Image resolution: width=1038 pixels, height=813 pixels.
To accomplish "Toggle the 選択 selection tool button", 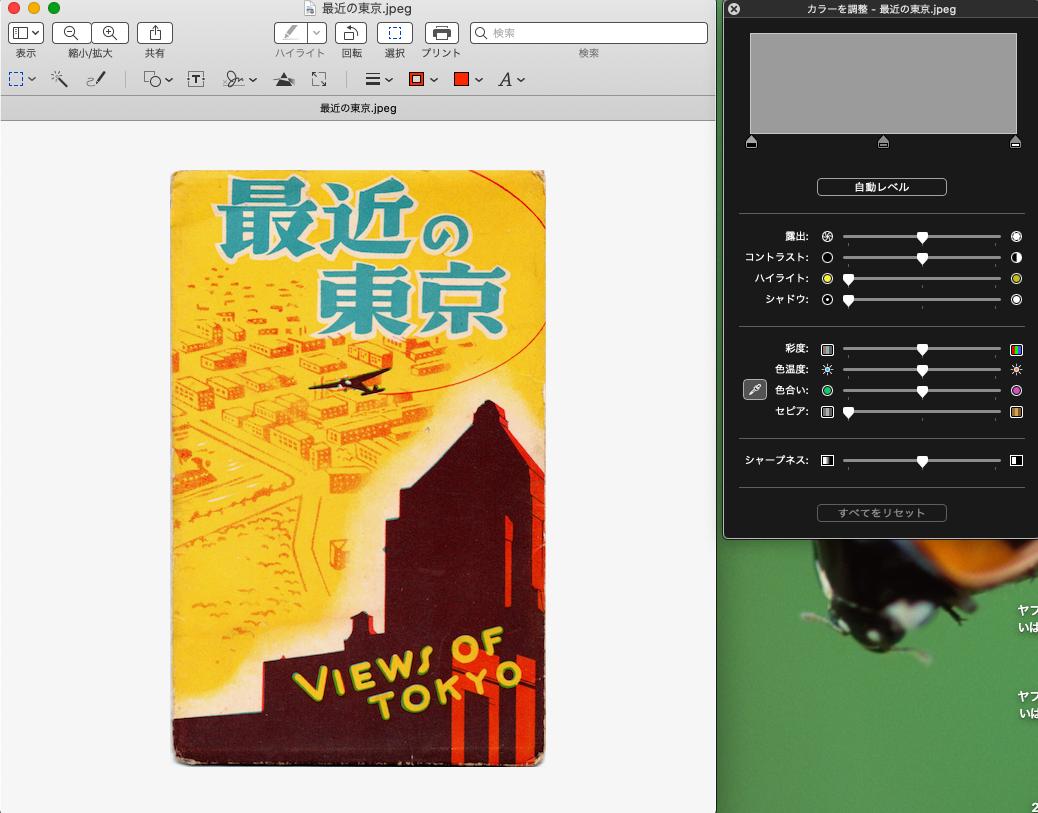I will pos(395,33).
